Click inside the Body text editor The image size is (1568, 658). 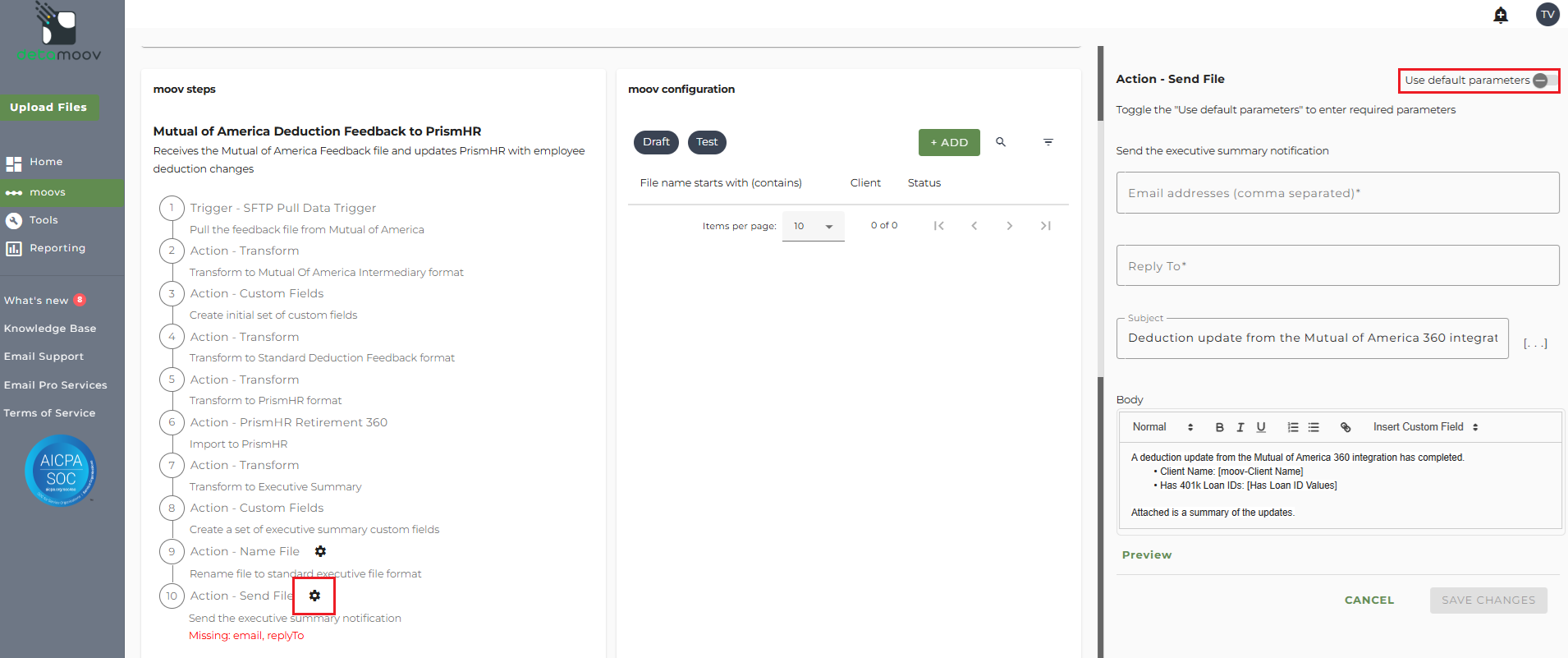point(1340,485)
